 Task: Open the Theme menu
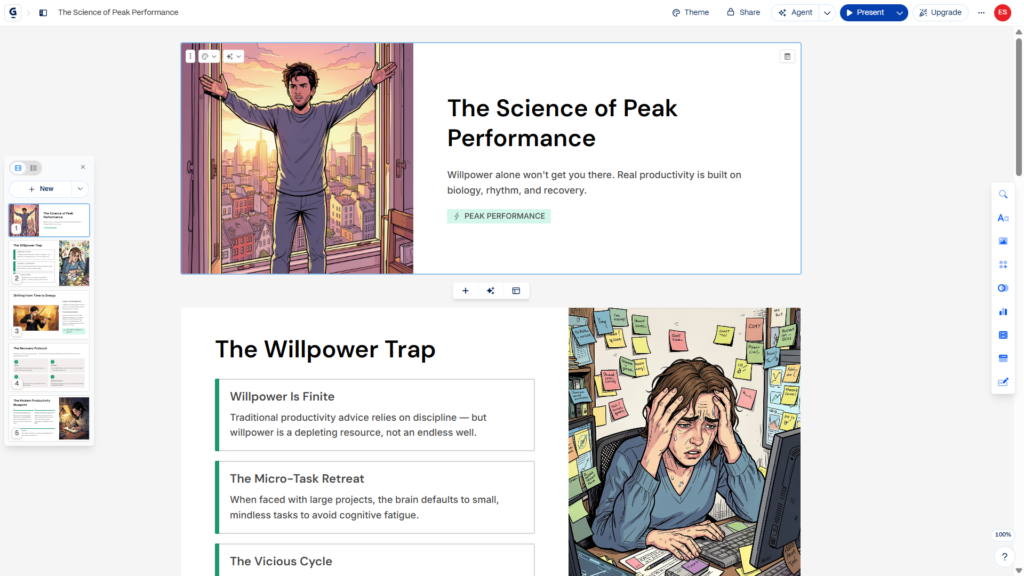click(x=690, y=12)
